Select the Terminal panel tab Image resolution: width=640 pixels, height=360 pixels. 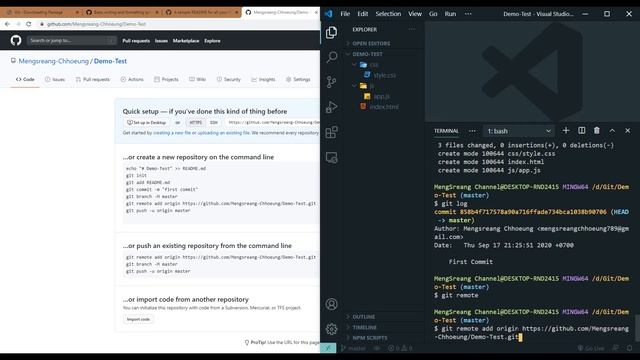[x=446, y=131]
